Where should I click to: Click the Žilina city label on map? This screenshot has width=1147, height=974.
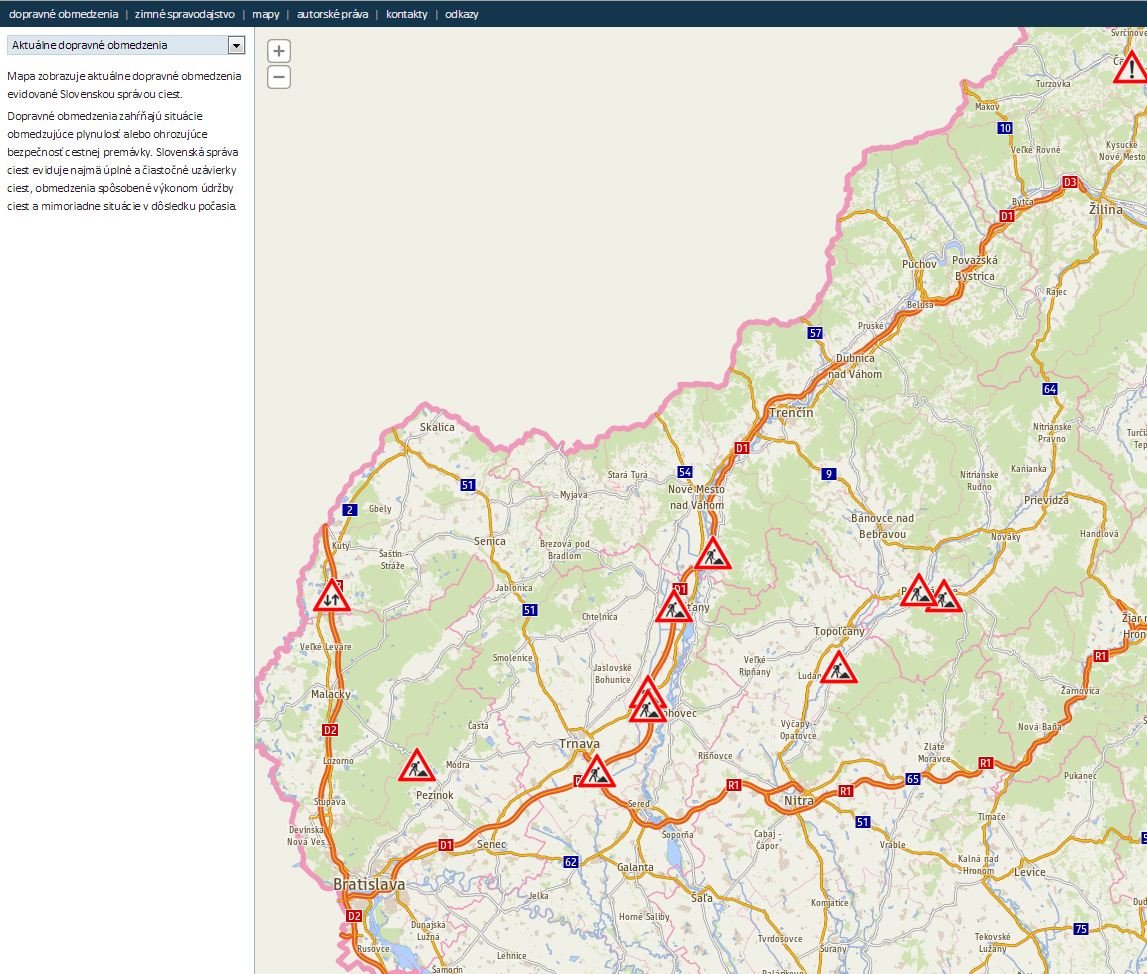click(x=1105, y=210)
